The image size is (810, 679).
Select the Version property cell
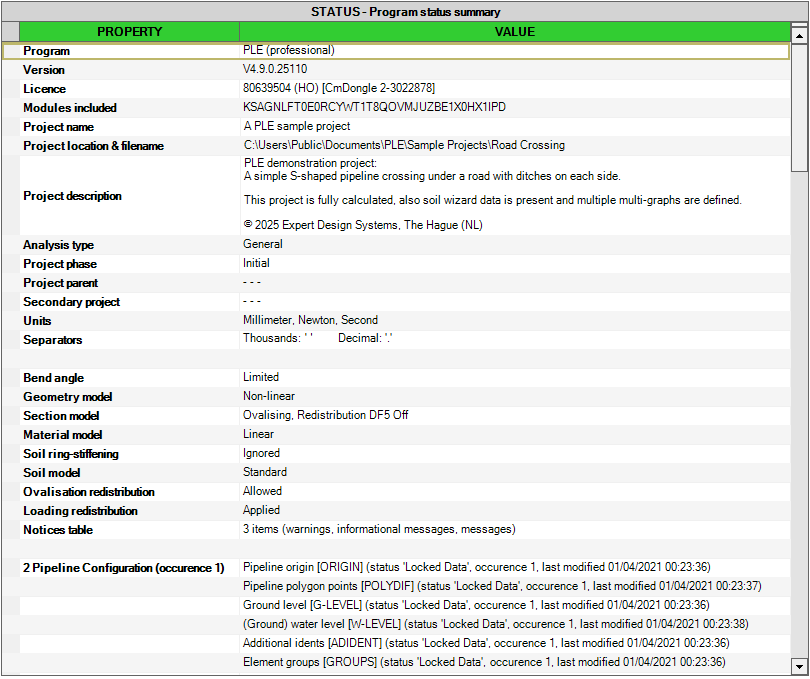[x=44, y=70]
